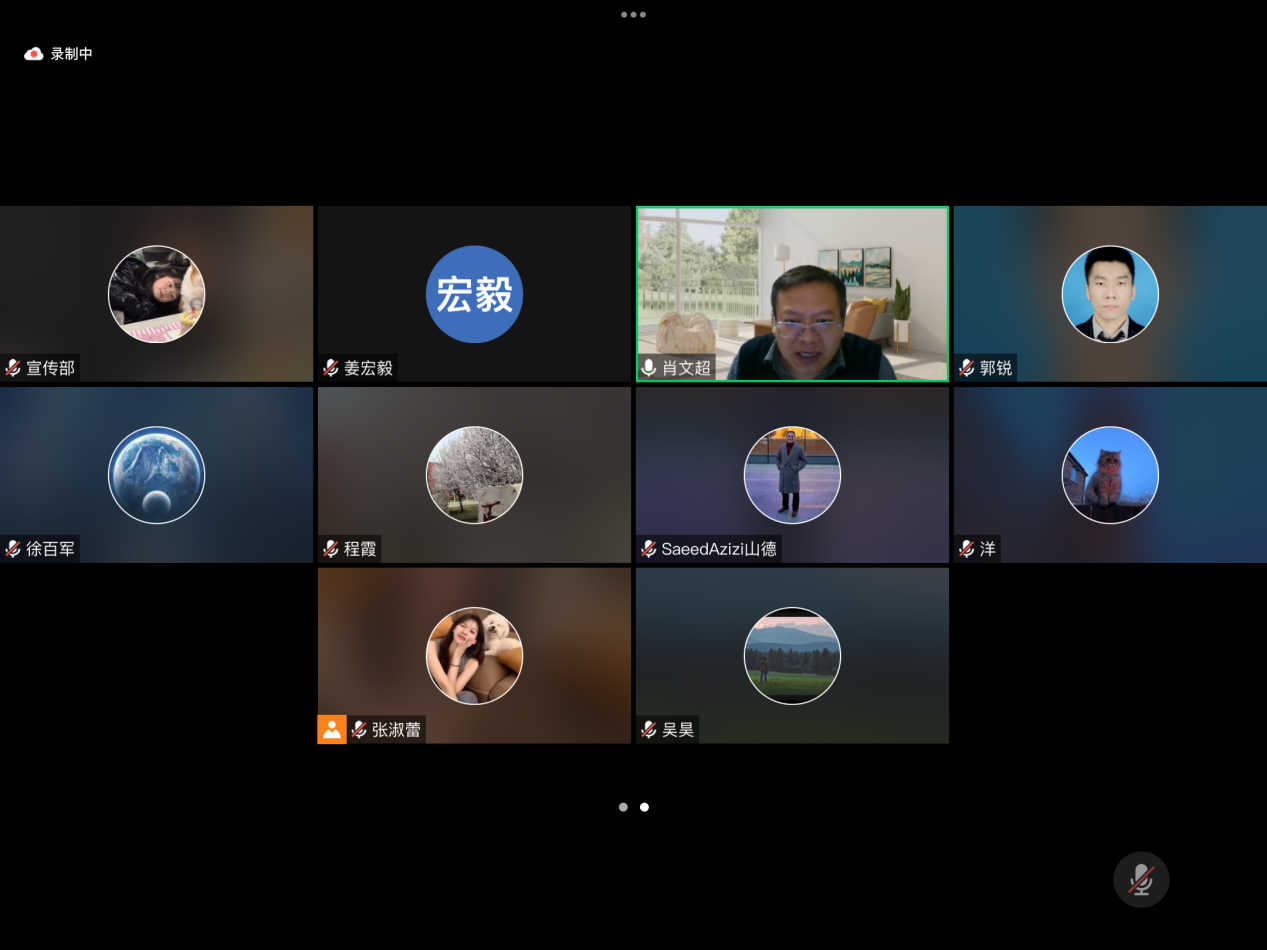
Task: Click the blue 宏毅 avatar circle
Action: tap(474, 294)
